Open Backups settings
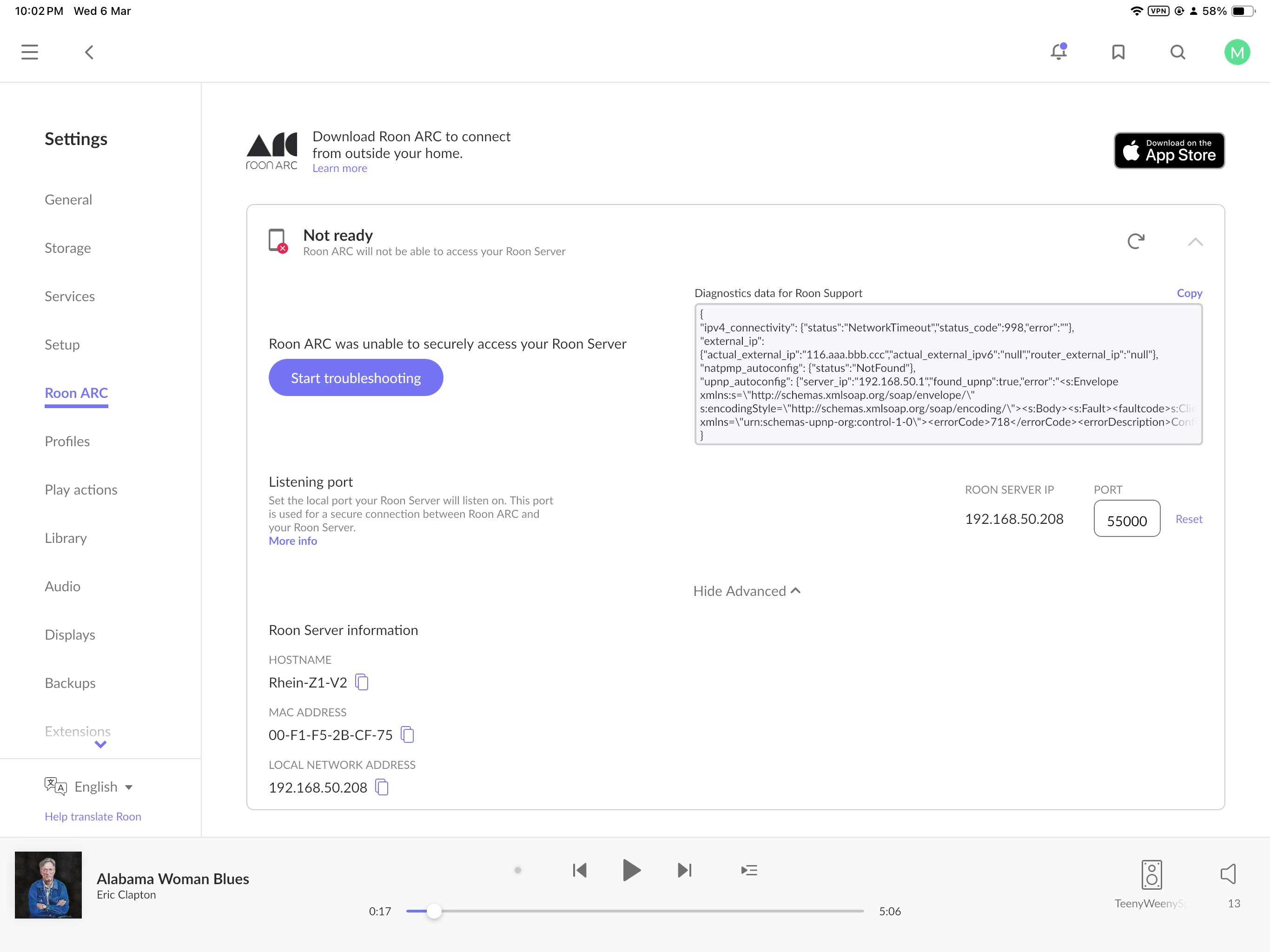The height and width of the screenshot is (952, 1270). click(x=70, y=683)
